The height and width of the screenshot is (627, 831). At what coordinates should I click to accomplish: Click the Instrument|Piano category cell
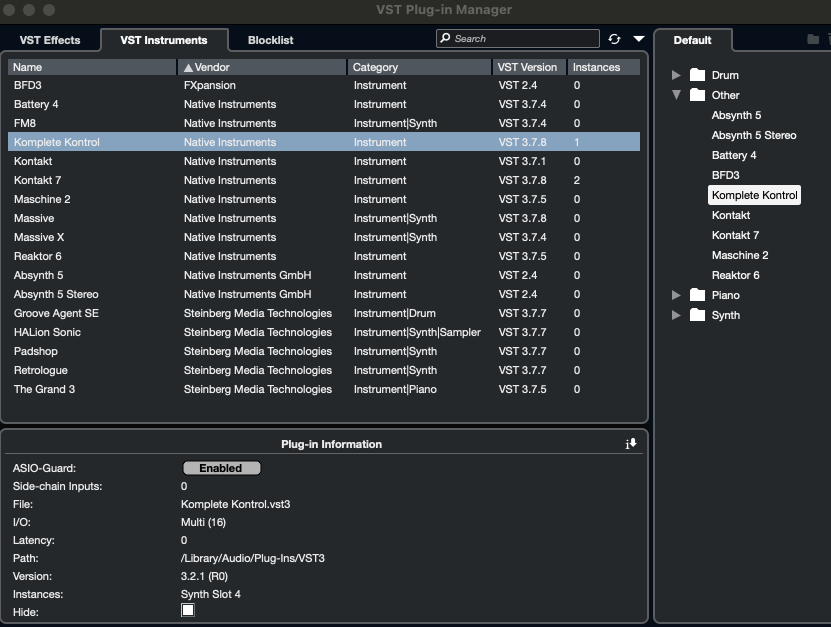395,390
